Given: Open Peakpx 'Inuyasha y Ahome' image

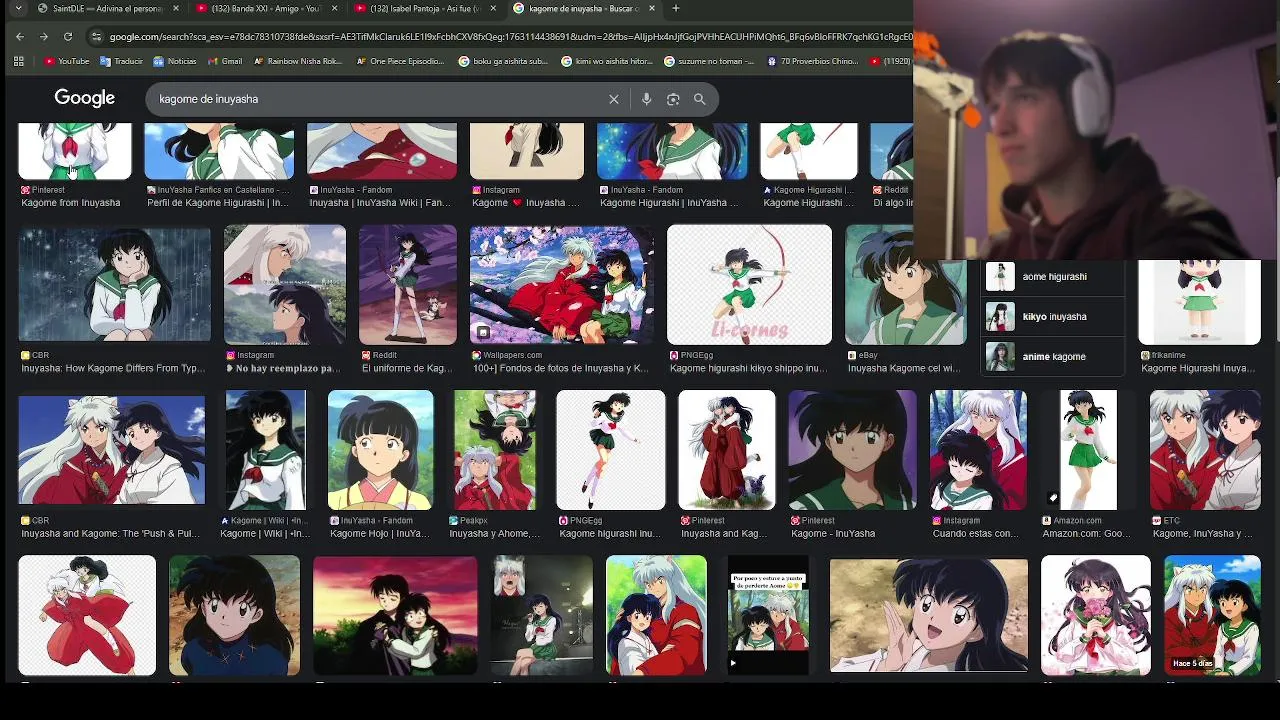Looking at the screenshot, I should 495,450.
